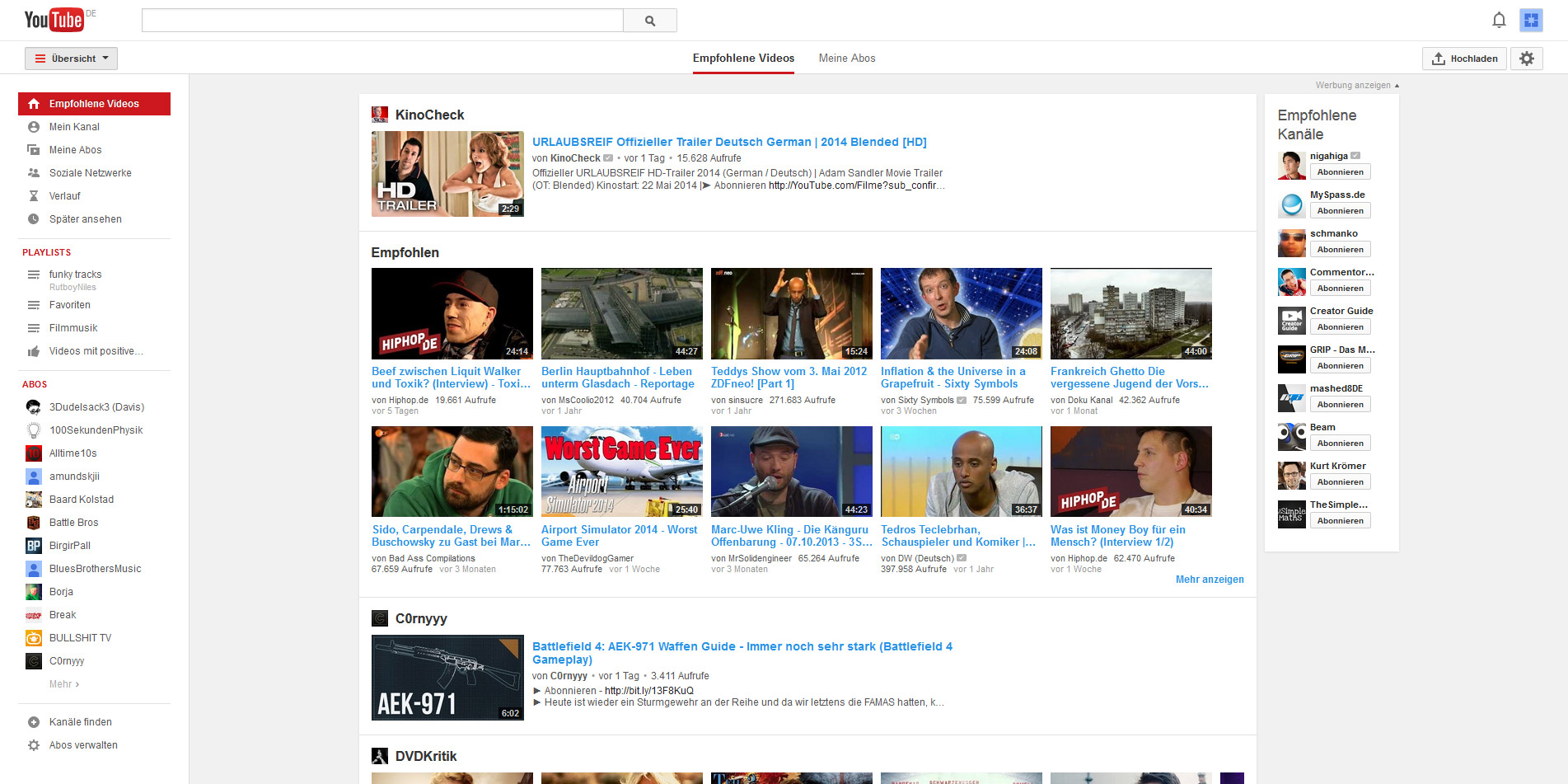The image size is (1568, 784).
Task: Select the Empfohlene Videos tab
Action: [743, 59]
